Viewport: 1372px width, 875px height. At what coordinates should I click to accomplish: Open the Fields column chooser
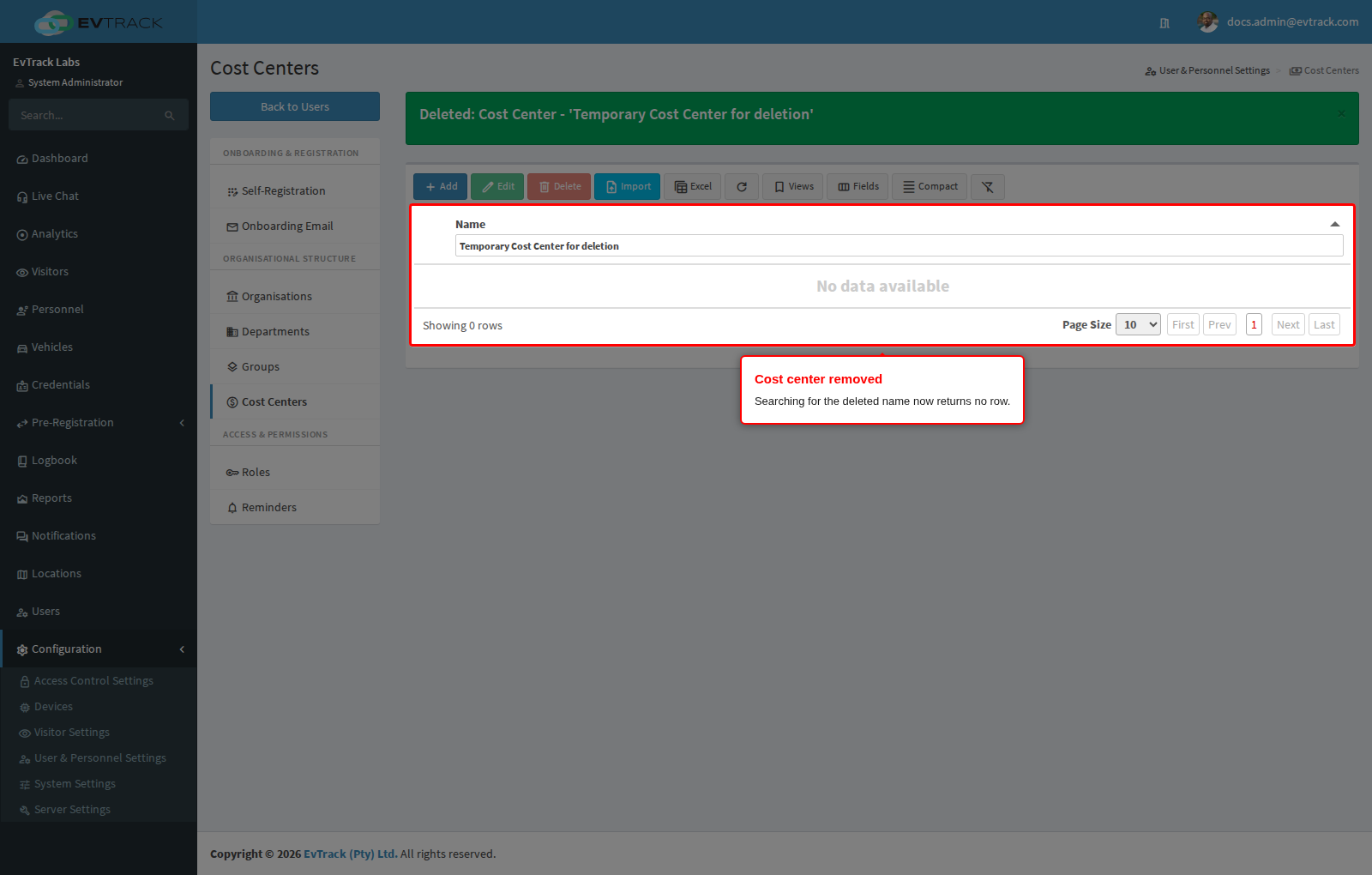click(857, 187)
